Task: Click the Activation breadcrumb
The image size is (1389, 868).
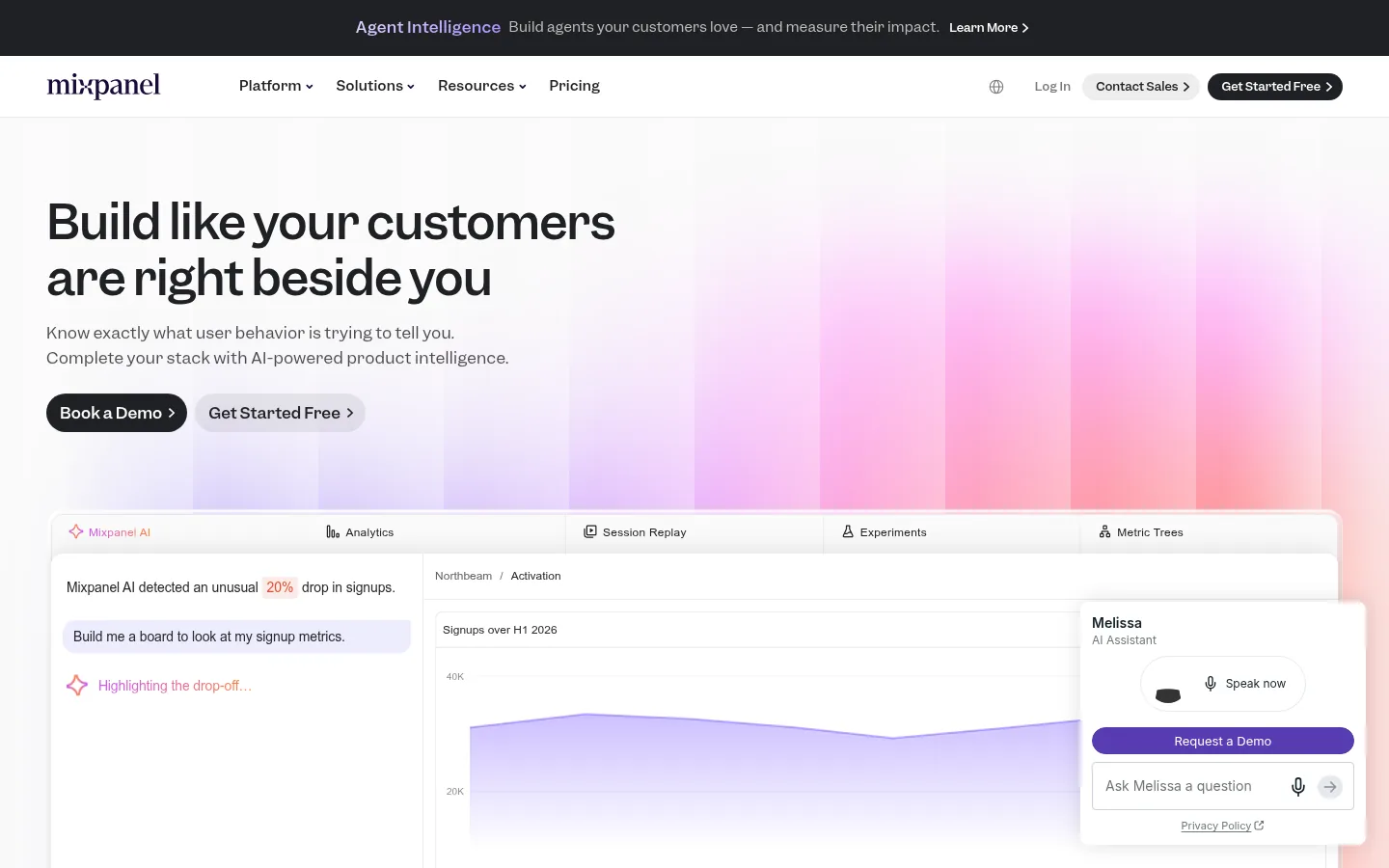Action: 535,576
